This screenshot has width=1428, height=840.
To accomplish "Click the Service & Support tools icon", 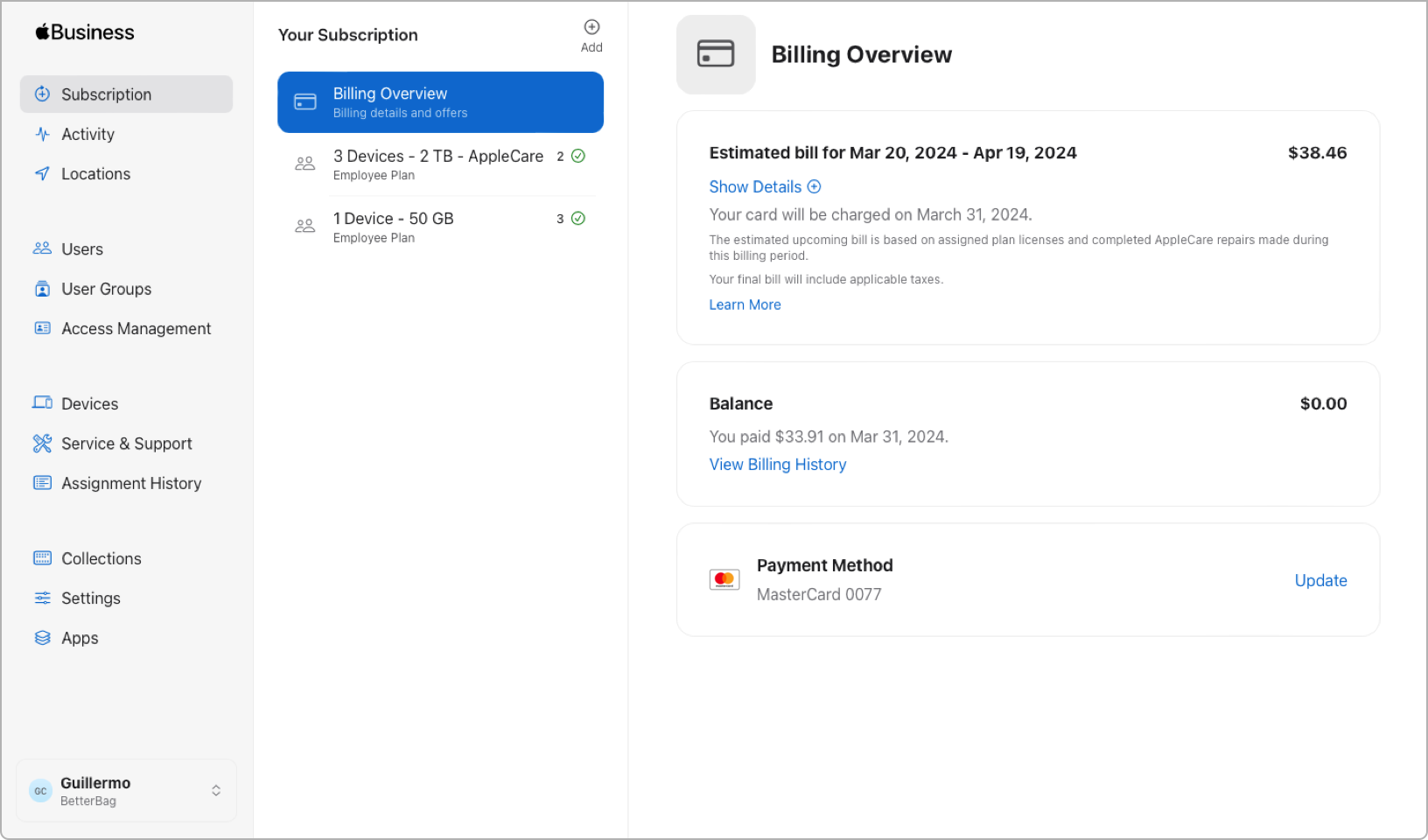I will [42, 444].
